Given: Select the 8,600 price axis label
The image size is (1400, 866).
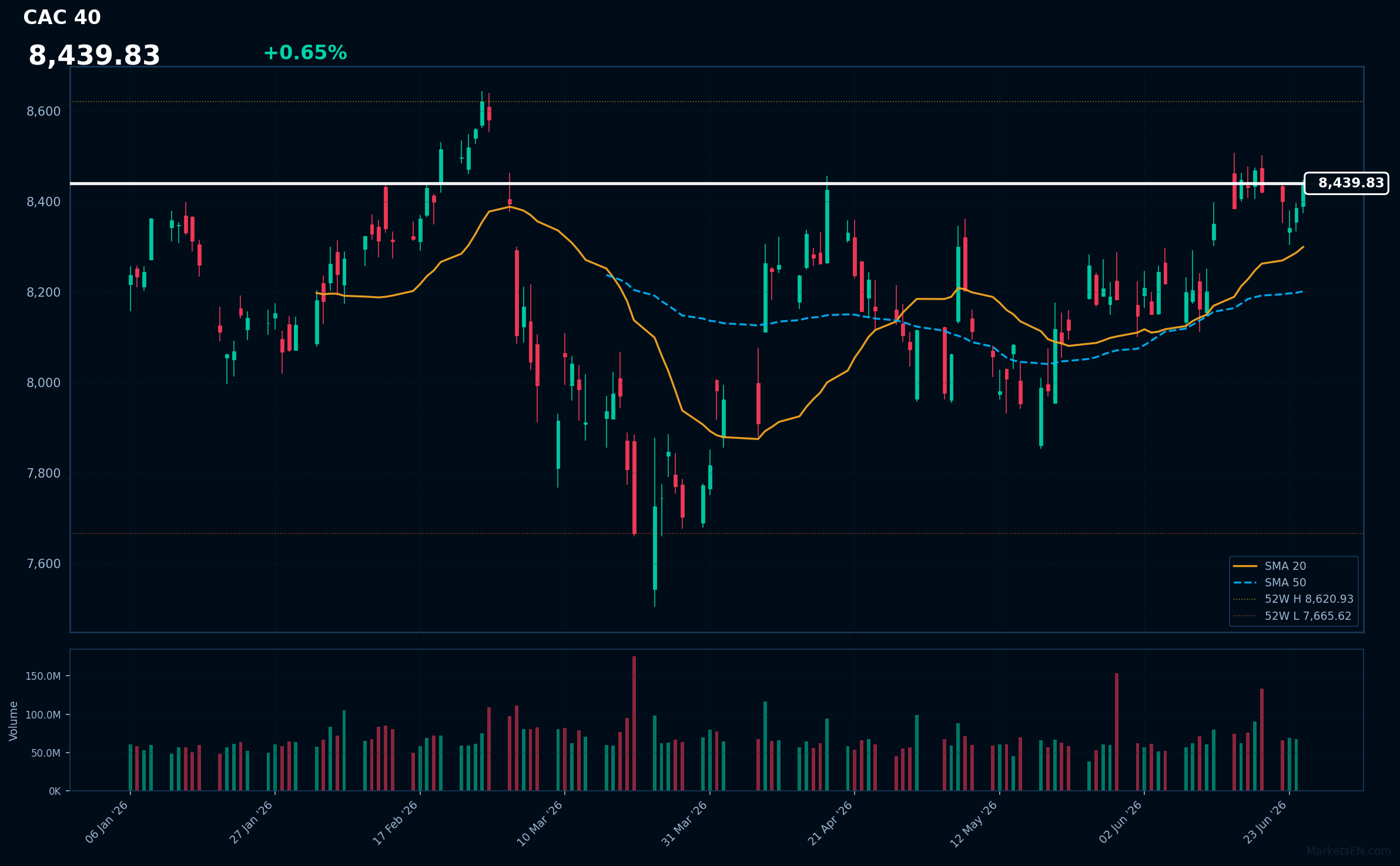Looking at the screenshot, I should [x=43, y=112].
